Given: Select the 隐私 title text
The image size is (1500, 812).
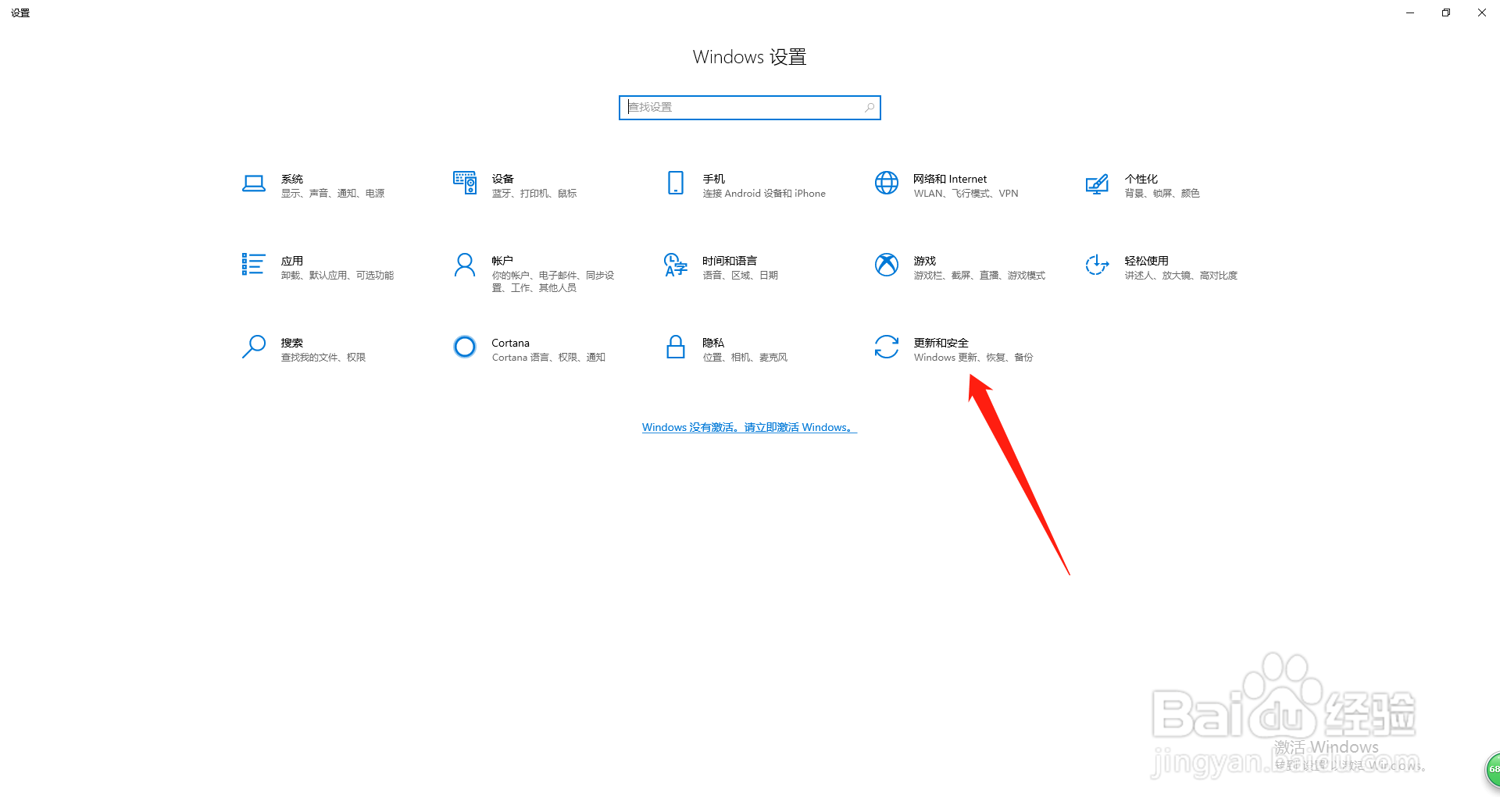Looking at the screenshot, I should pos(713,343).
